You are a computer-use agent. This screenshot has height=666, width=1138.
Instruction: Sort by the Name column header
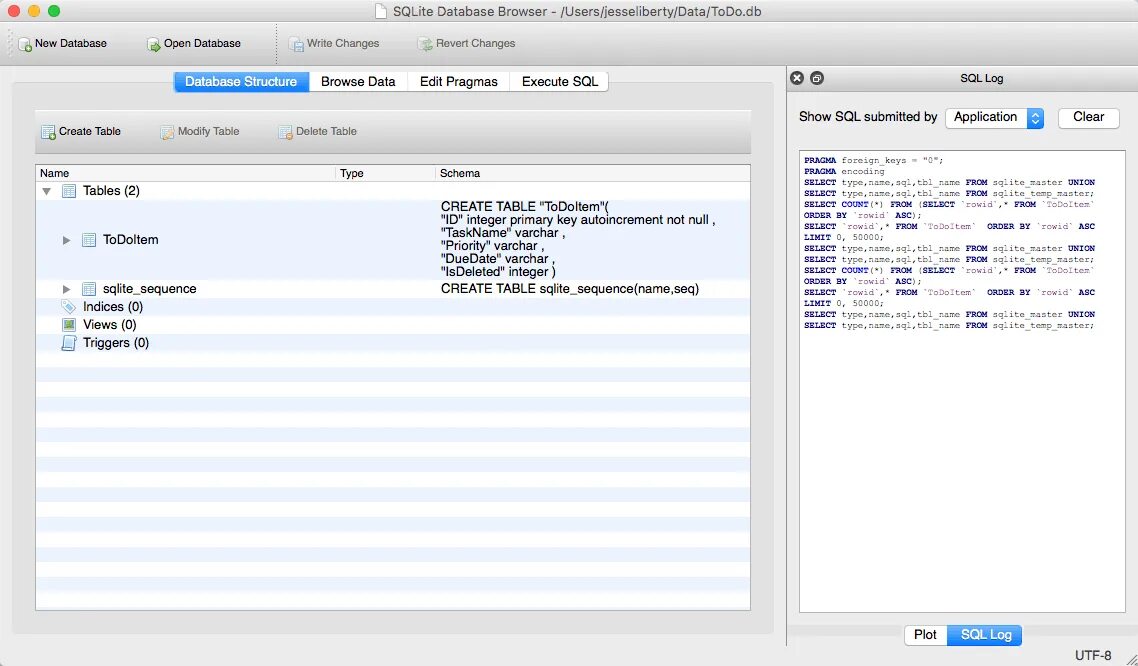pyautogui.click(x=185, y=173)
